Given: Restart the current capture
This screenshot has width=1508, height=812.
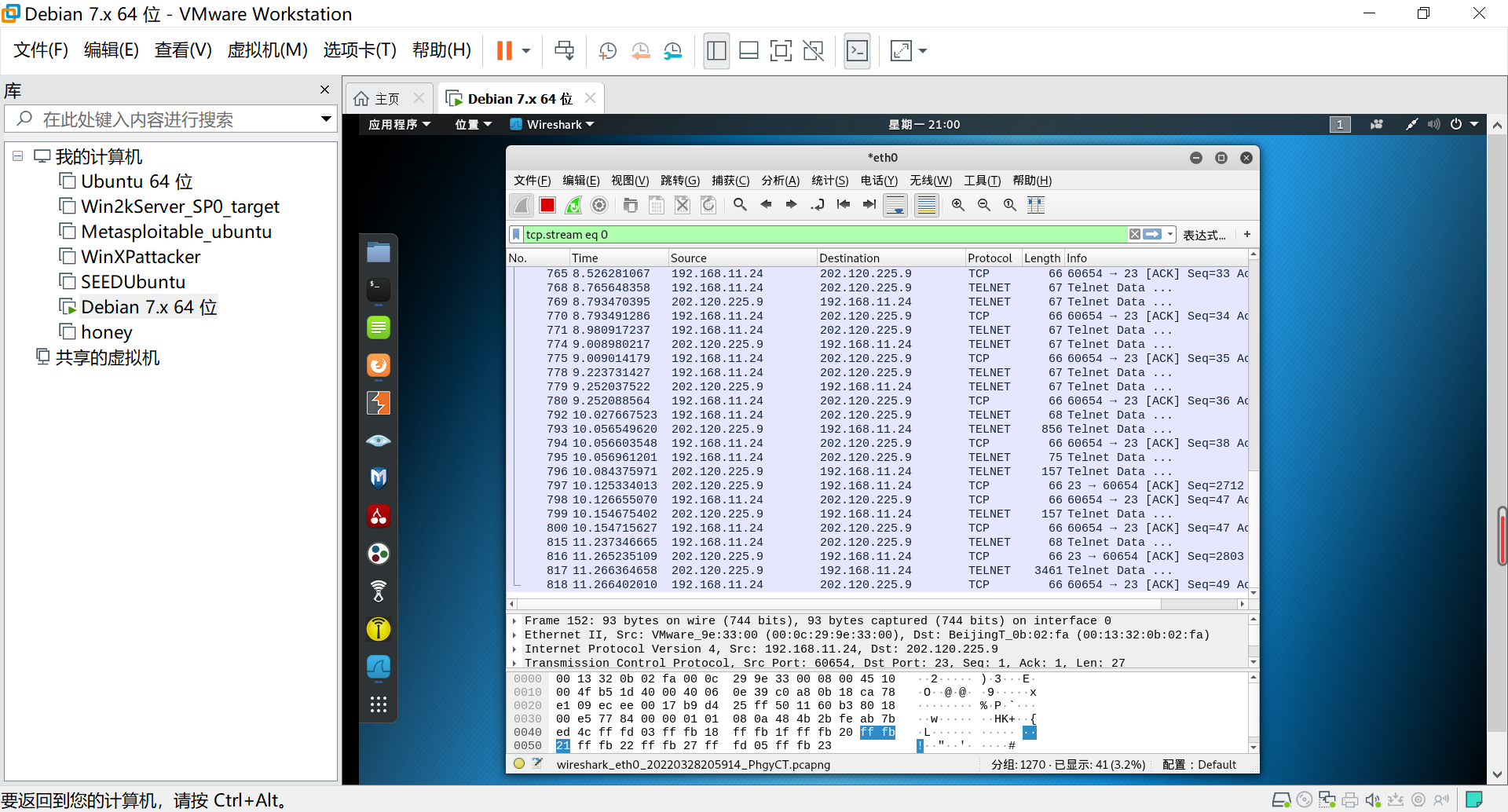Looking at the screenshot, I should click(573, 205).
